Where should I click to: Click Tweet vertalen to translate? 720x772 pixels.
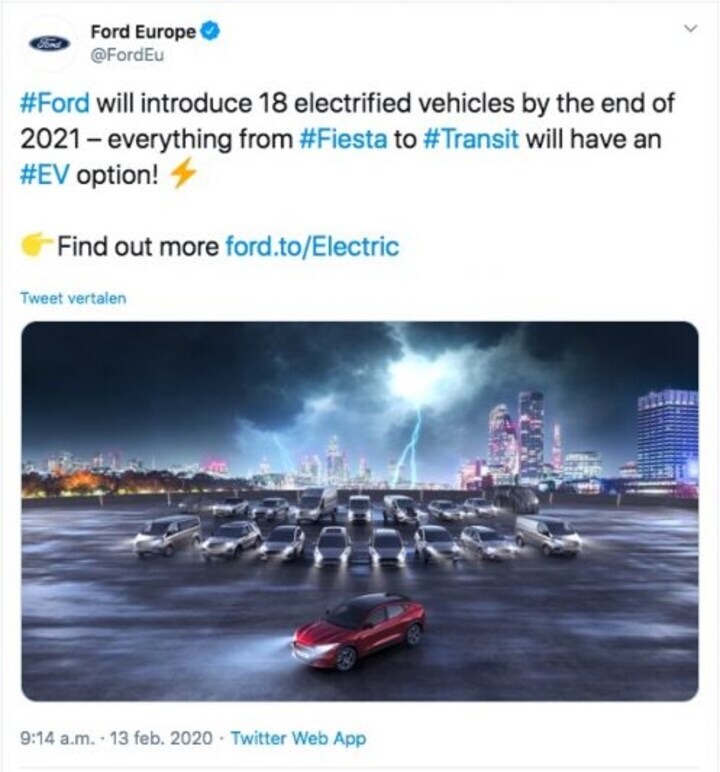[x=73, y=298]
